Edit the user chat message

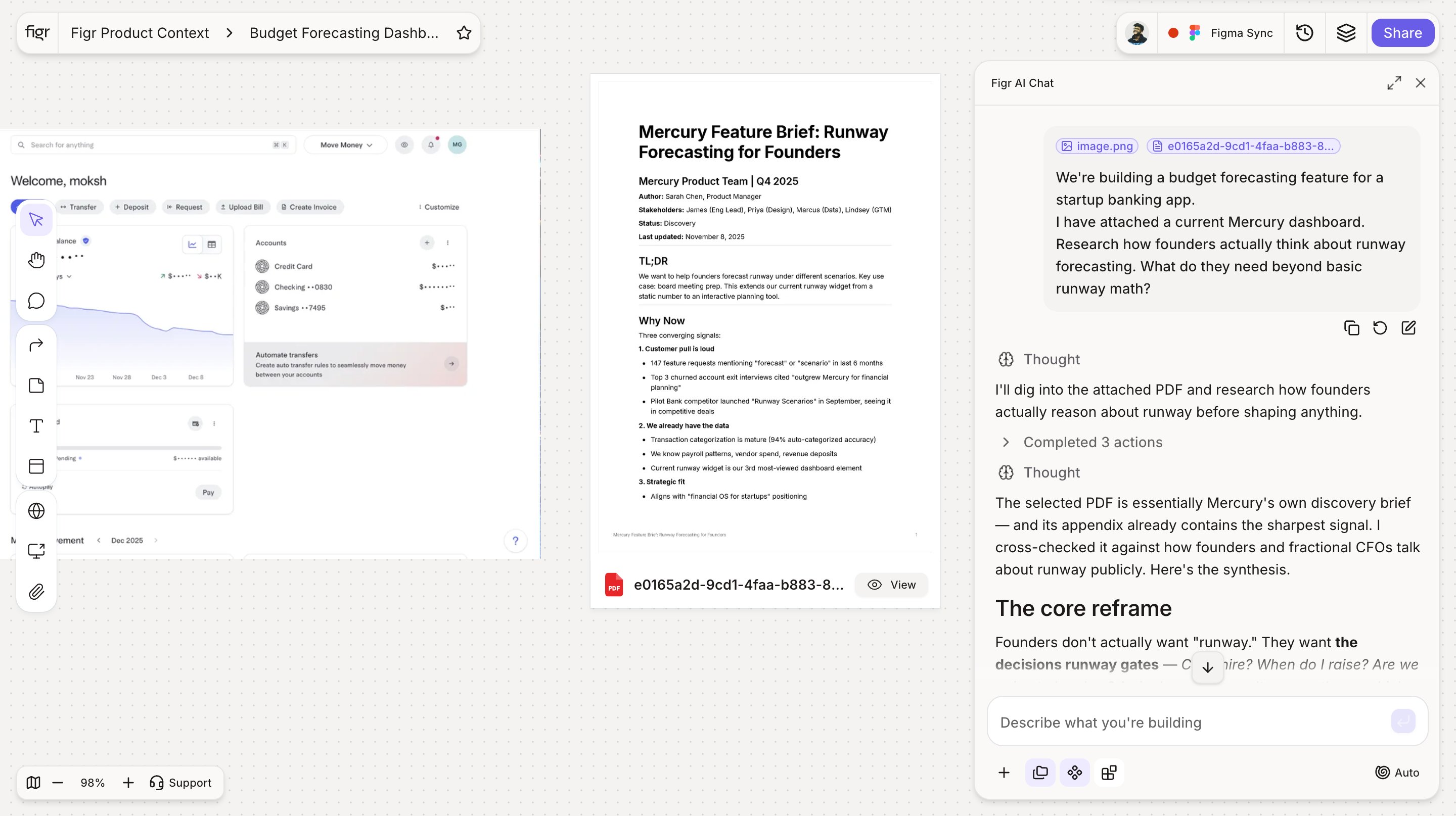click(x=1408, y=328)
